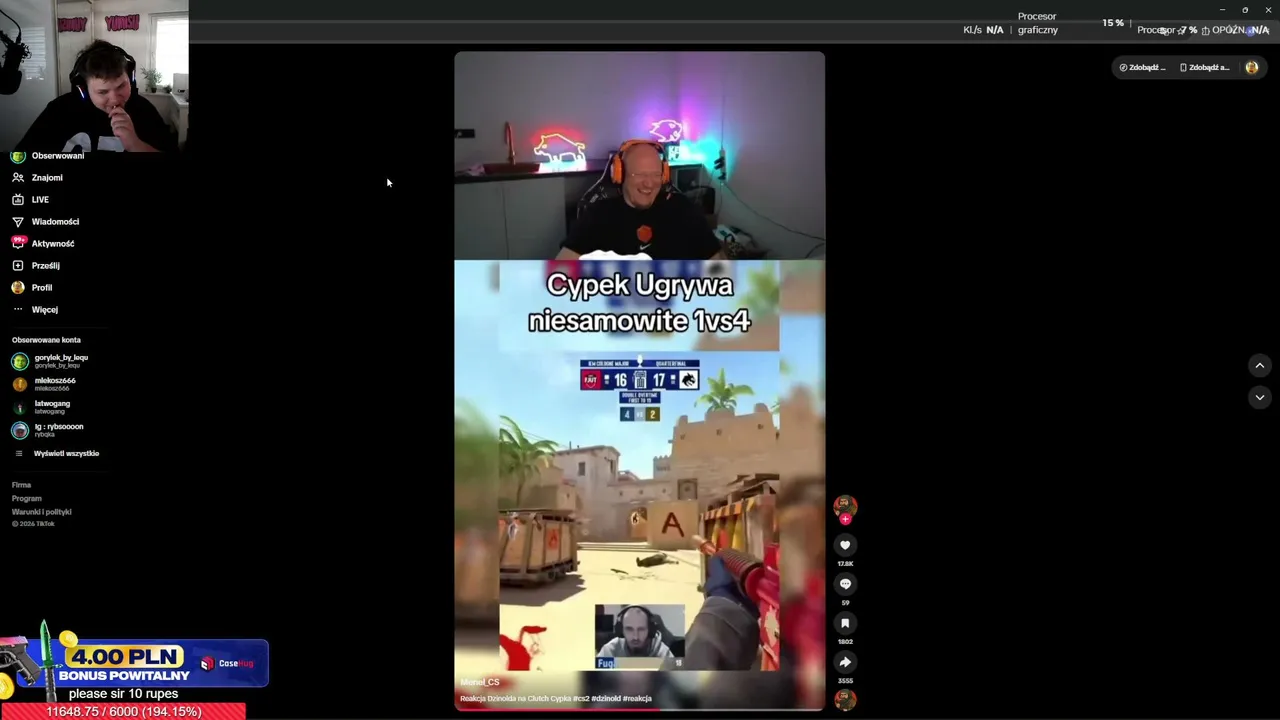
Task: Minimize the browser window
Action: [1222, 10]
